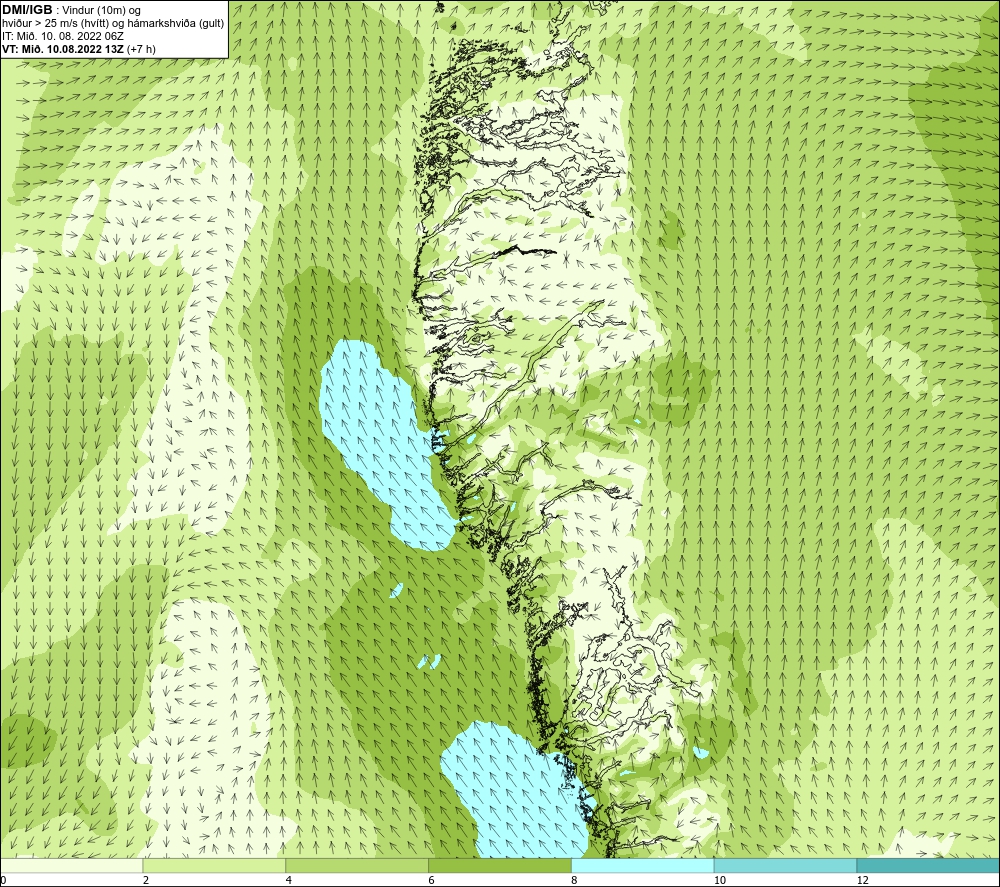This screenshot has height=887, width=1000.
Task: Click the DMI/IGB title in legend box
Action: pyautogui.click(x=27, y=10)
